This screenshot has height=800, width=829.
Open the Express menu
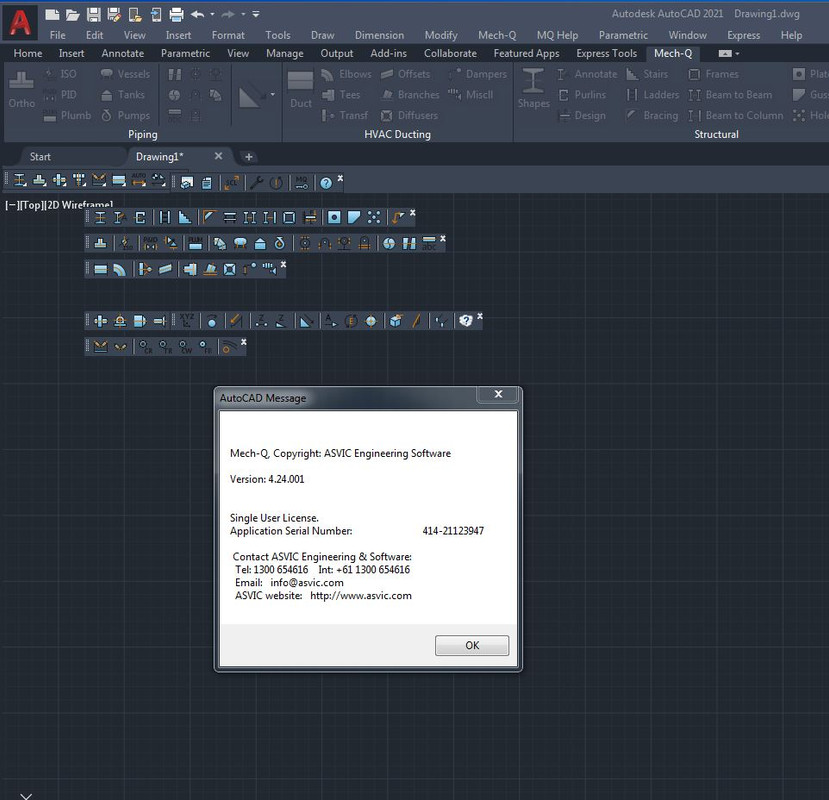pos(743,35)
